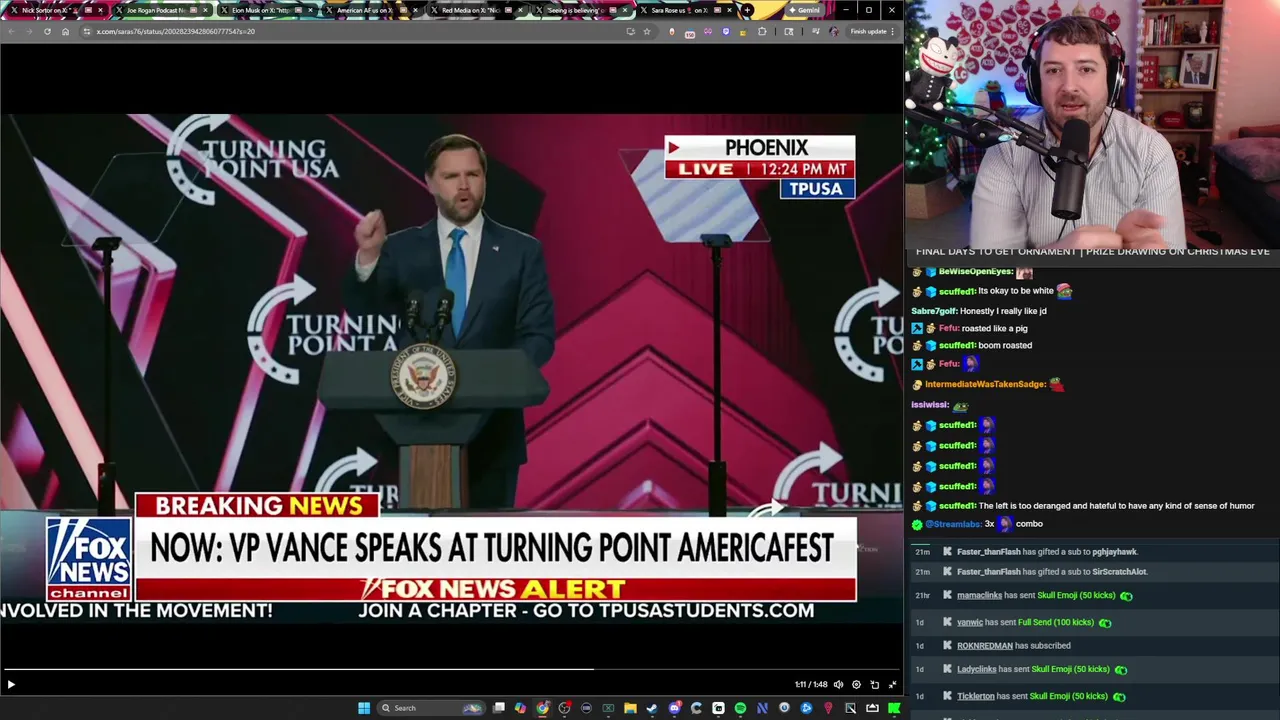1280x720 pixels.
Task: Open Task View from the taskbar
Action: 499,708
